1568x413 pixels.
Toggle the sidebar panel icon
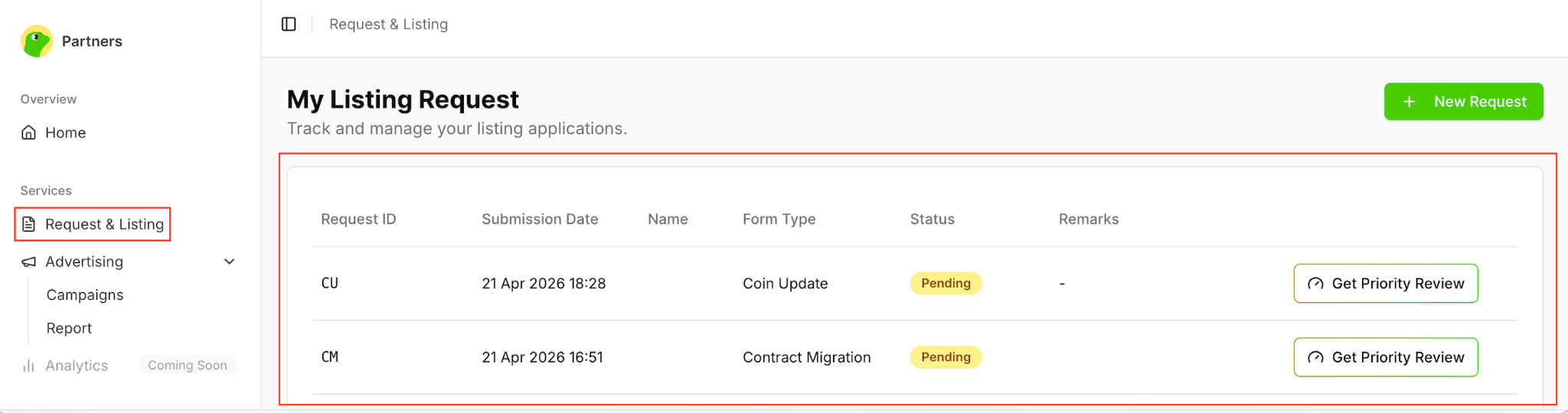tap(289, 24)
